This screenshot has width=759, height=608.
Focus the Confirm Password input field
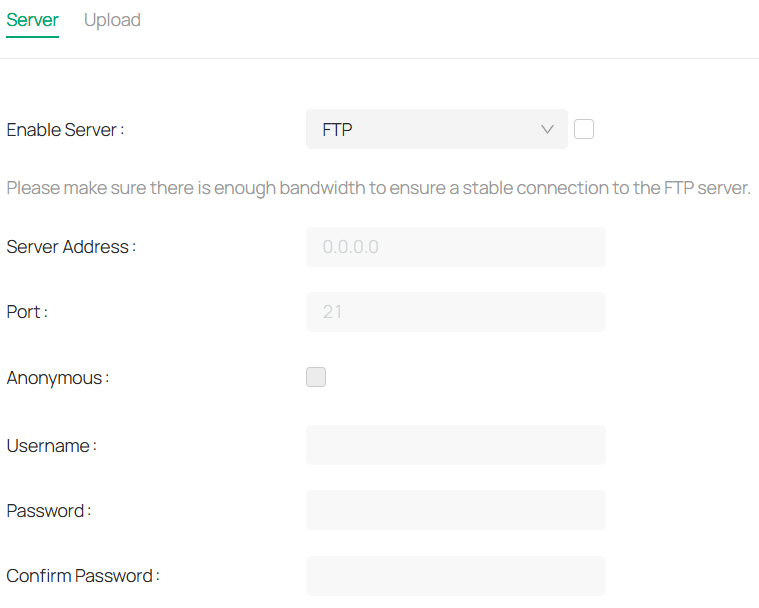[456, 576]
